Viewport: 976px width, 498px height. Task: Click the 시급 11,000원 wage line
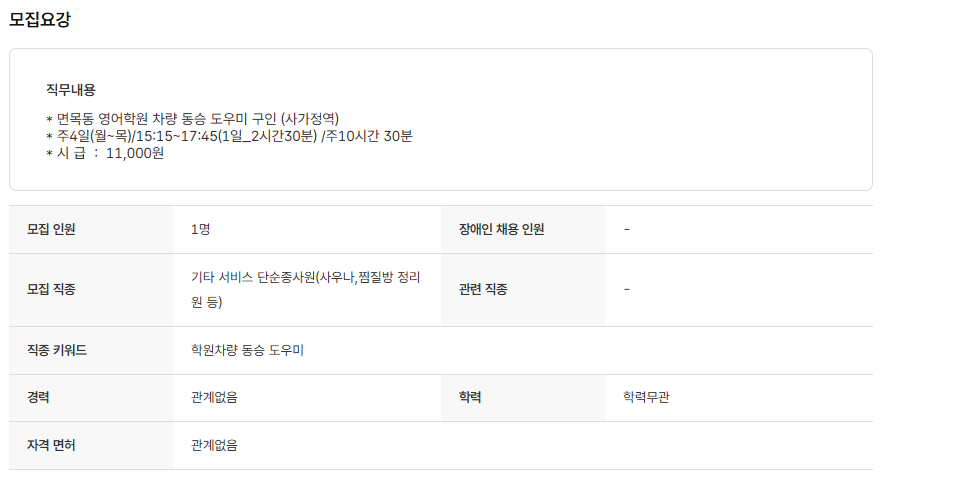tap(105, 153)
